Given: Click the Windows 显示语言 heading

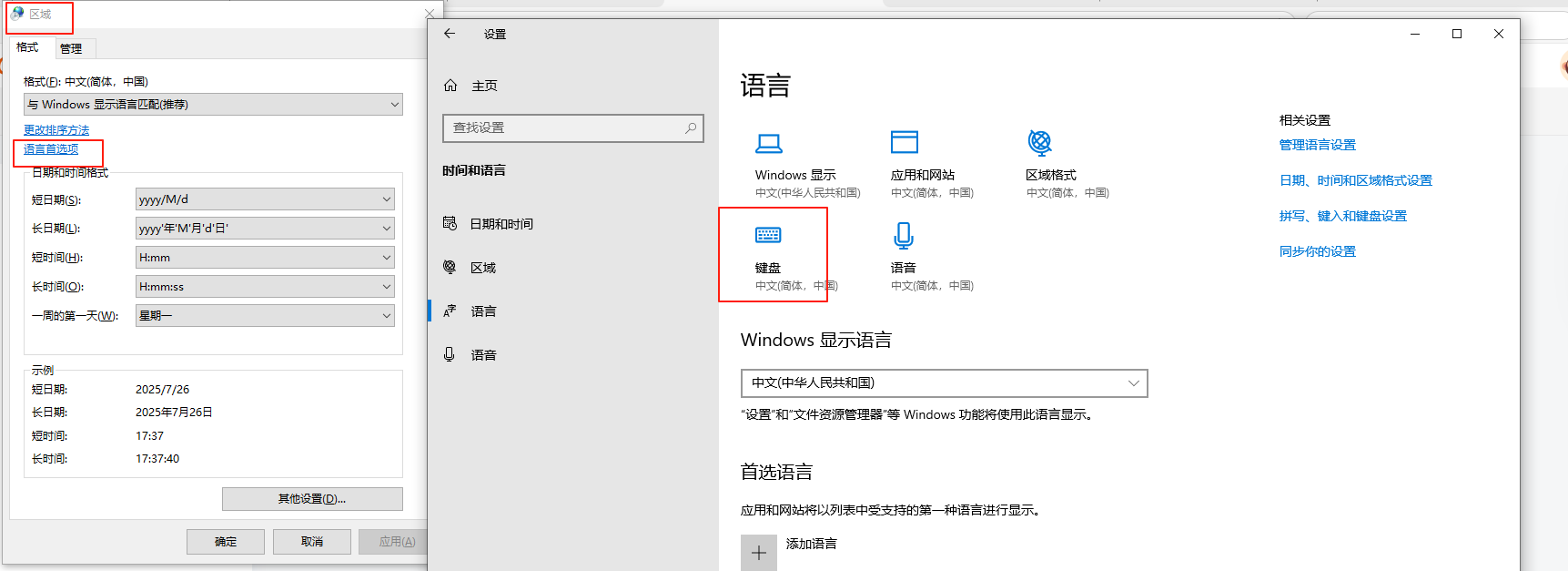Looking at the screenshot, I should [x=816, y=340].
